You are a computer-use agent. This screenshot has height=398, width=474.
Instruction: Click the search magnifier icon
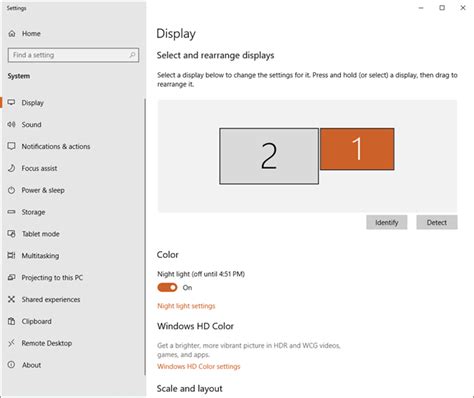pos(132,55)
